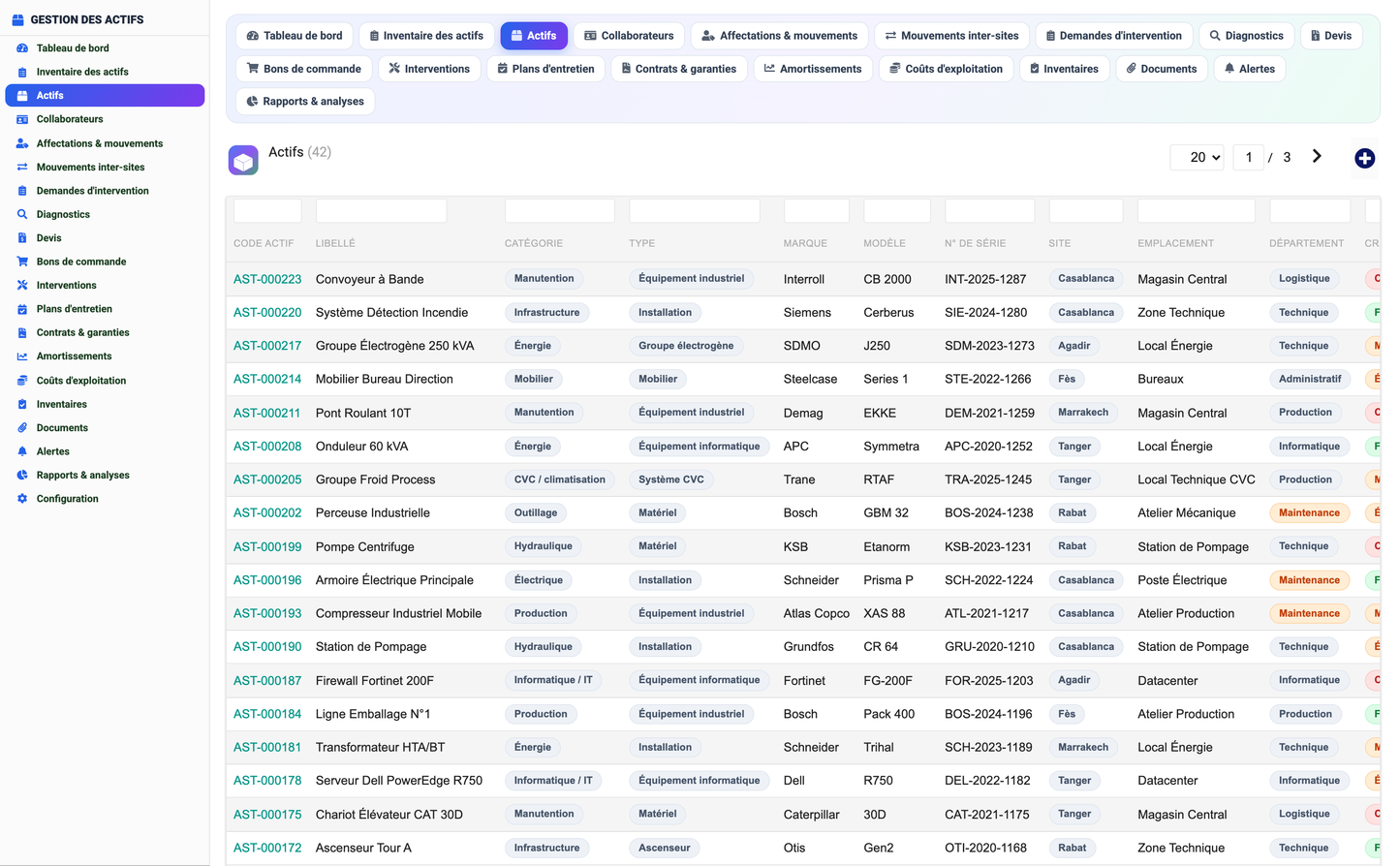This screenshot has height=866, width=1400.
Task: Open asset link AST-000184
Action: (267, 714)
